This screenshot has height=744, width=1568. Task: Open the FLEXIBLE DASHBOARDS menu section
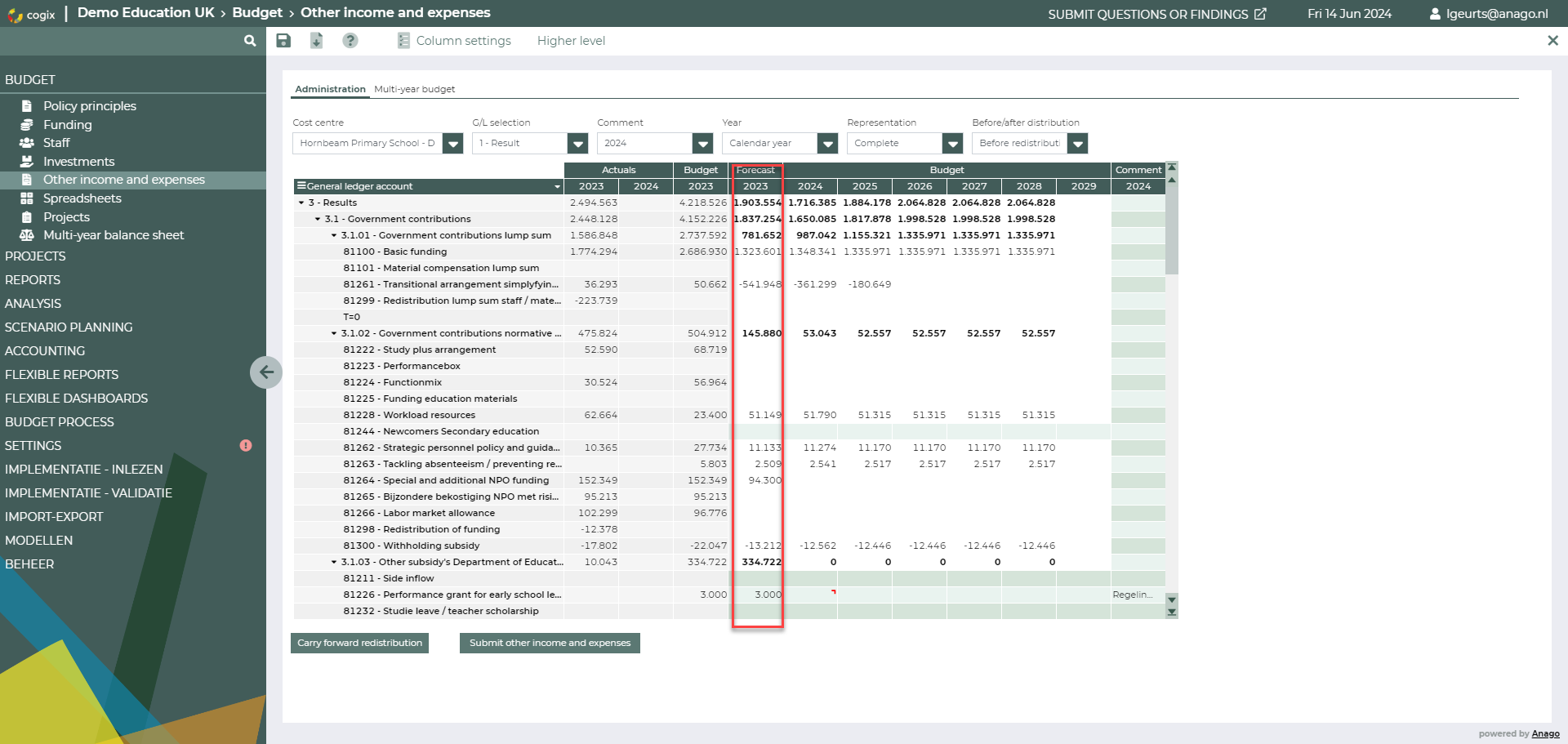click(x=76, y=399)
